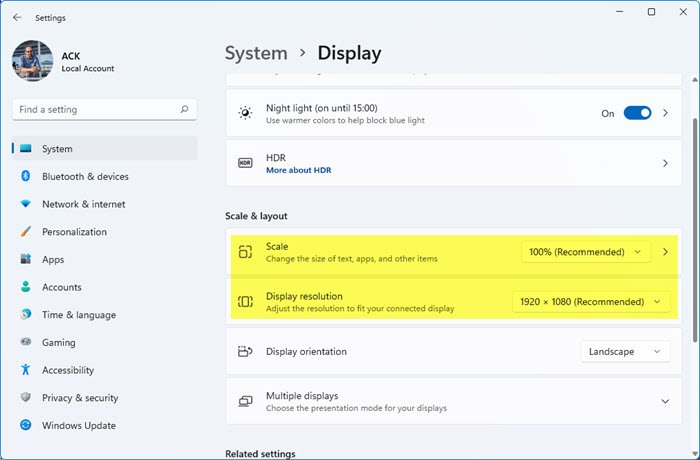This screenshot has height=460, width=700.
Task: Turn off the Night light toggle
Action: tap(637, 113)
